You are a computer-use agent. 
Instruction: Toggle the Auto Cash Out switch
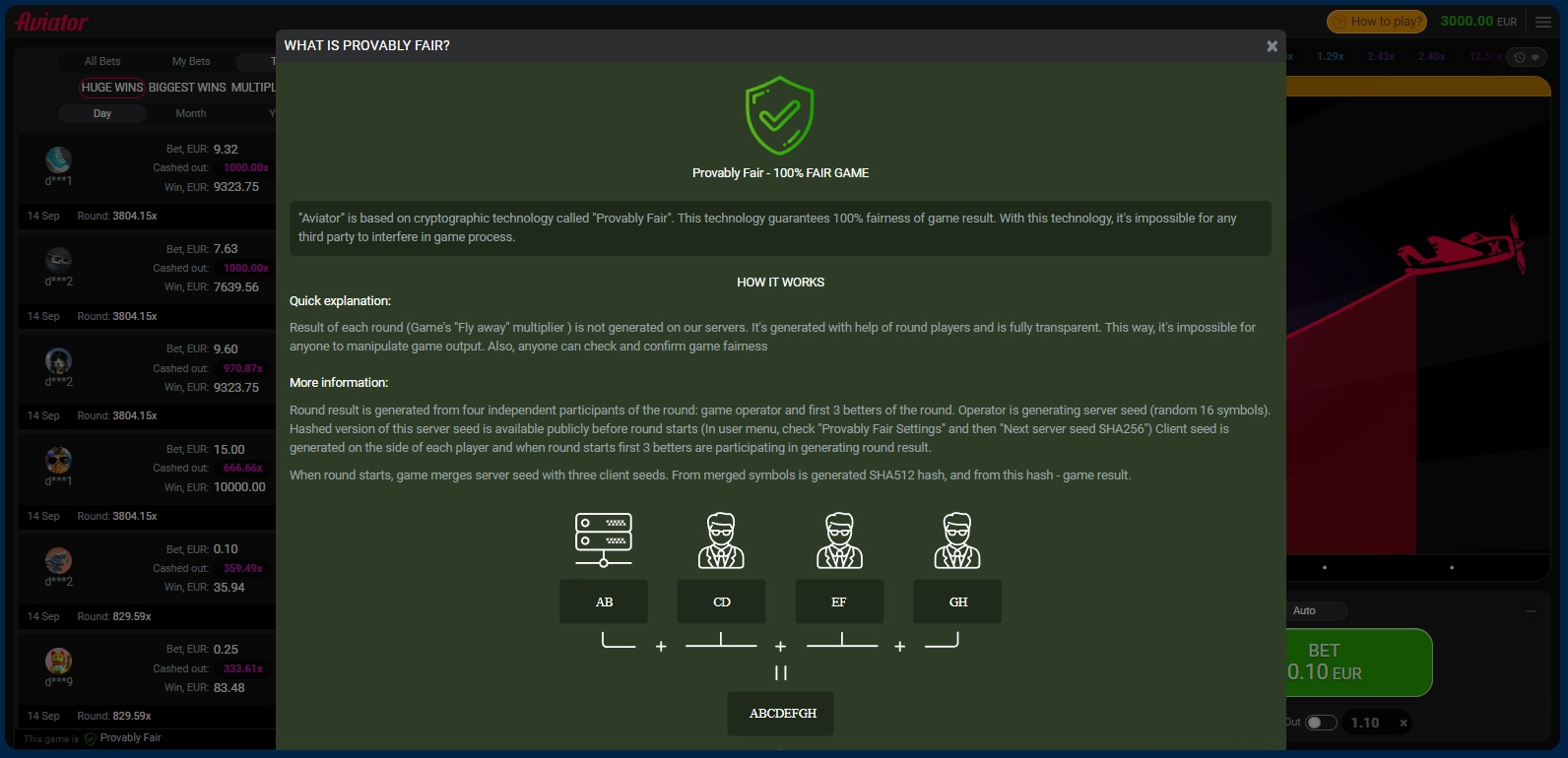[1321, 723]
